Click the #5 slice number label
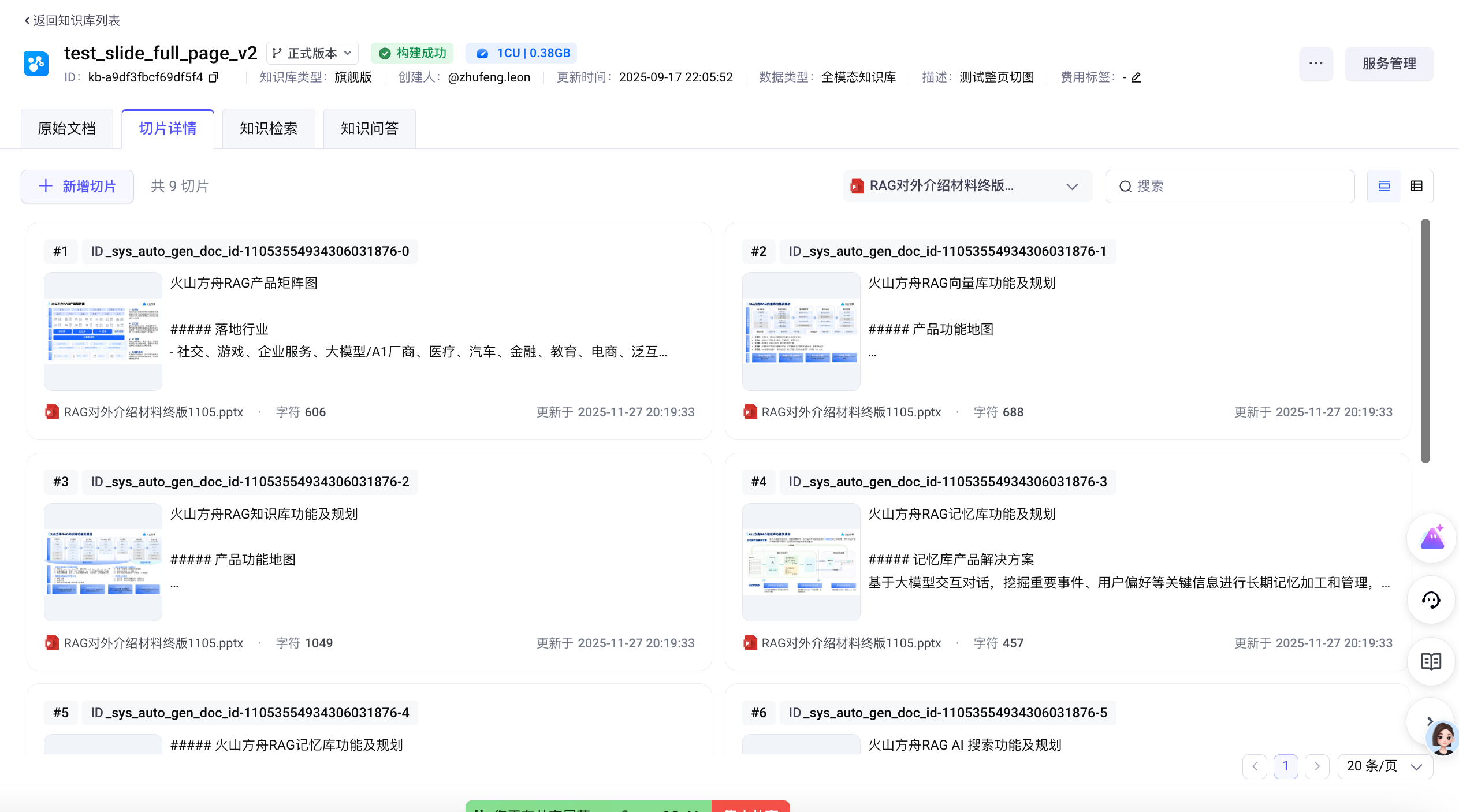The width and height of the screenshot is (1459, 812). tap(61, 713)
